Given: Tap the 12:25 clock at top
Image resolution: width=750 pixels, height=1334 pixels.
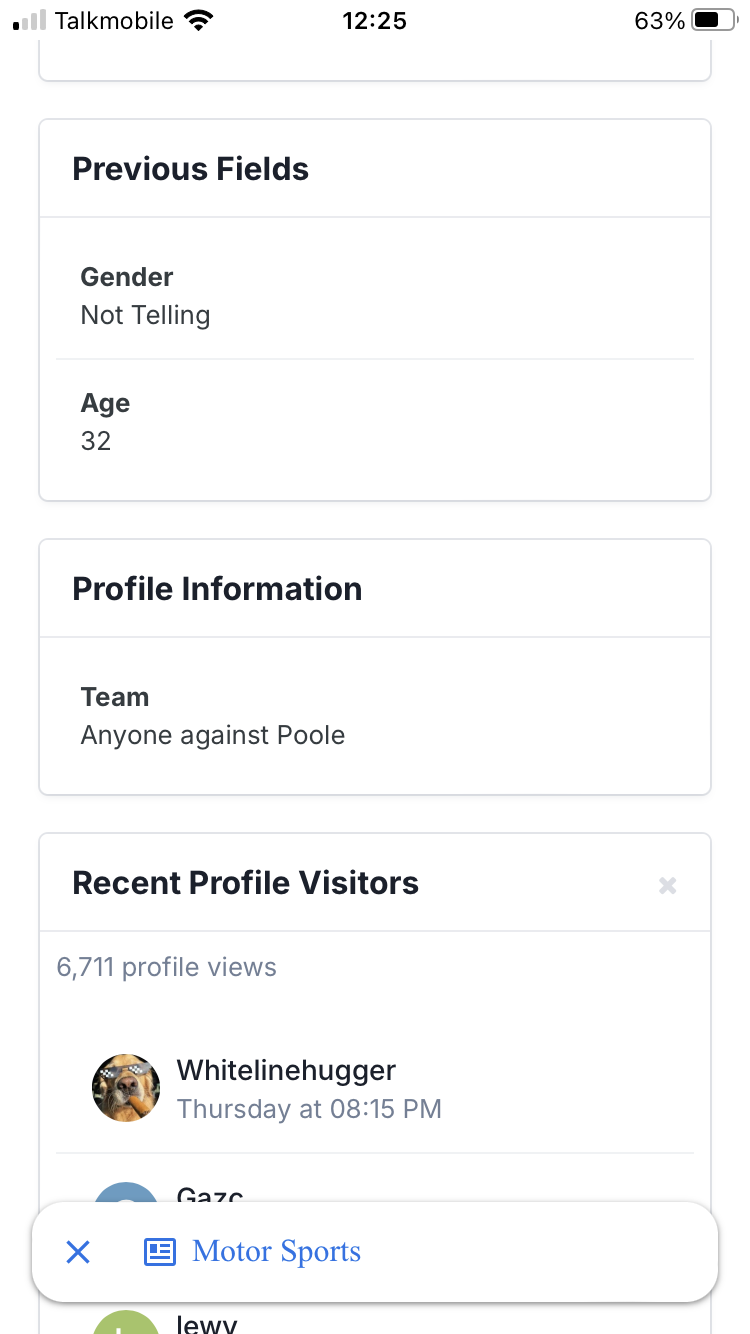Looking at the screenshot, I should point(374,20).
